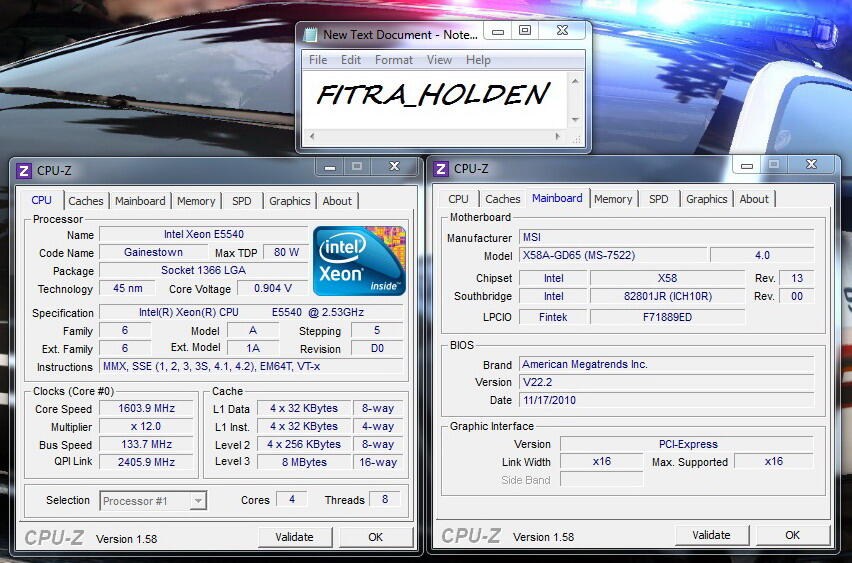Click the 2405.9 MHz QPI Link value
Image resolution: width=852 pixels, height=563 pixels.
(147, 462)
